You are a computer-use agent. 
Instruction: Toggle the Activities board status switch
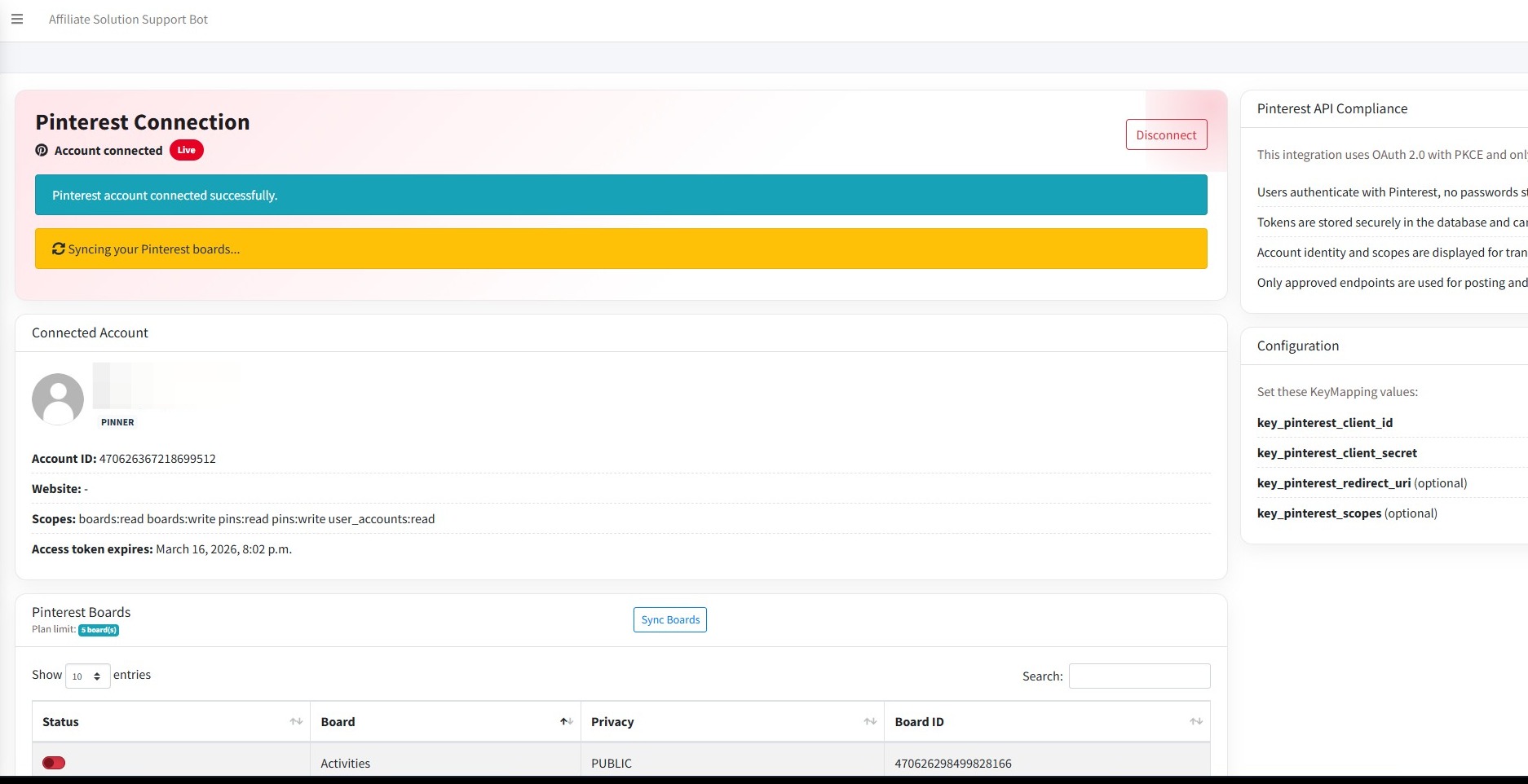click(54, 763)
